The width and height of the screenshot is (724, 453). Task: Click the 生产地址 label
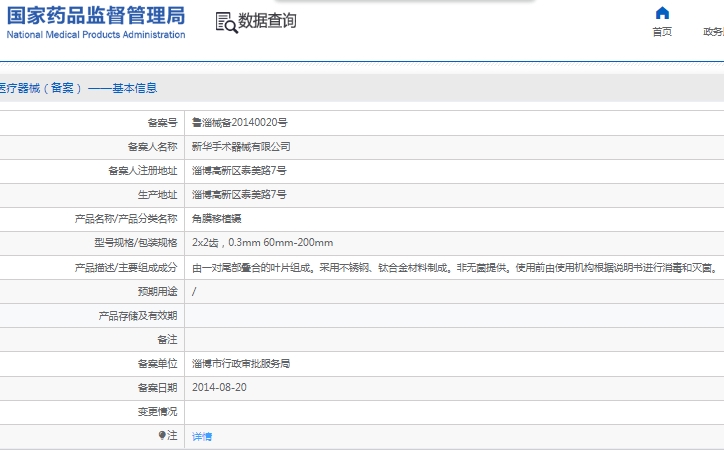click(x=157, y=194)
